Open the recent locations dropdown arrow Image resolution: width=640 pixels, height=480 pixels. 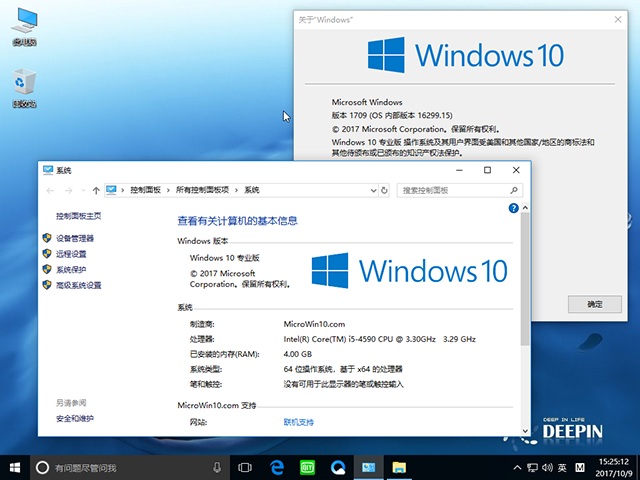pyautogui.click(x=83, y=191)
